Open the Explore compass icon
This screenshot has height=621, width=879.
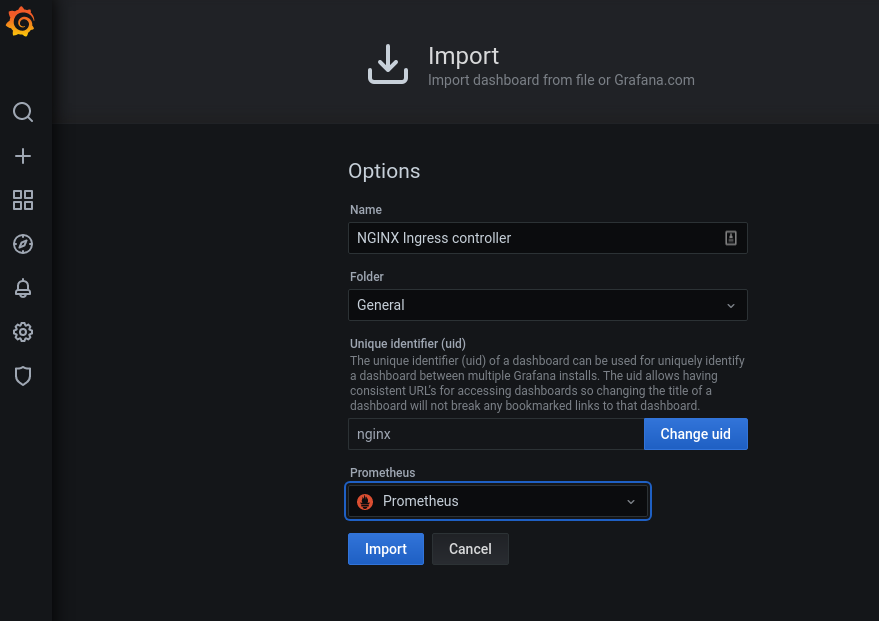[x=23, y=244]
